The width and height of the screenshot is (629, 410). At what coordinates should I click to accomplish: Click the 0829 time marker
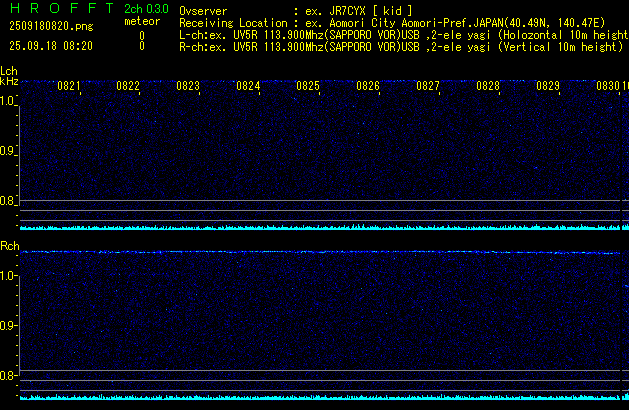pos(548,87)
